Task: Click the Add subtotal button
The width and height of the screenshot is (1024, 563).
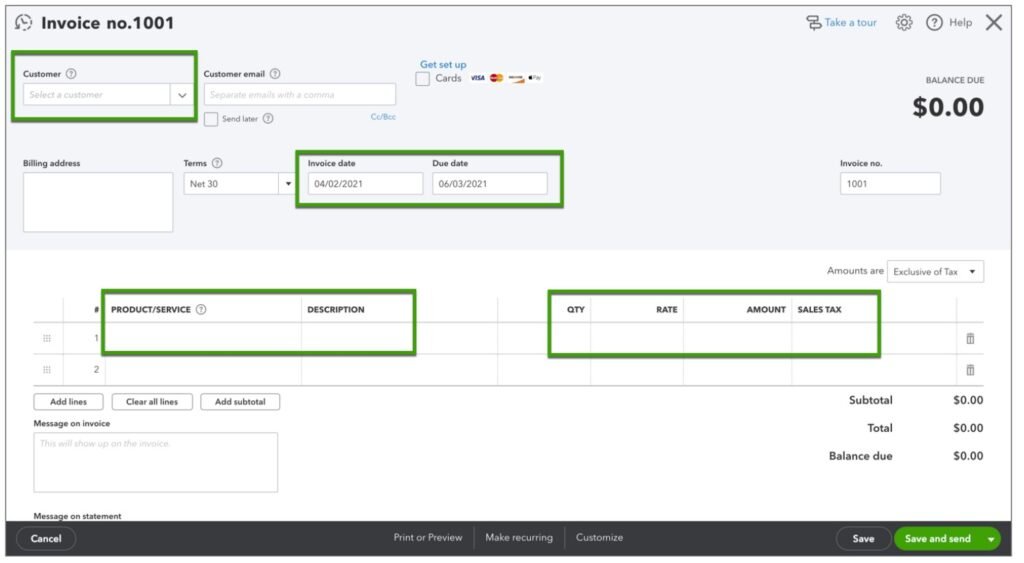Action: click(240, 402)
